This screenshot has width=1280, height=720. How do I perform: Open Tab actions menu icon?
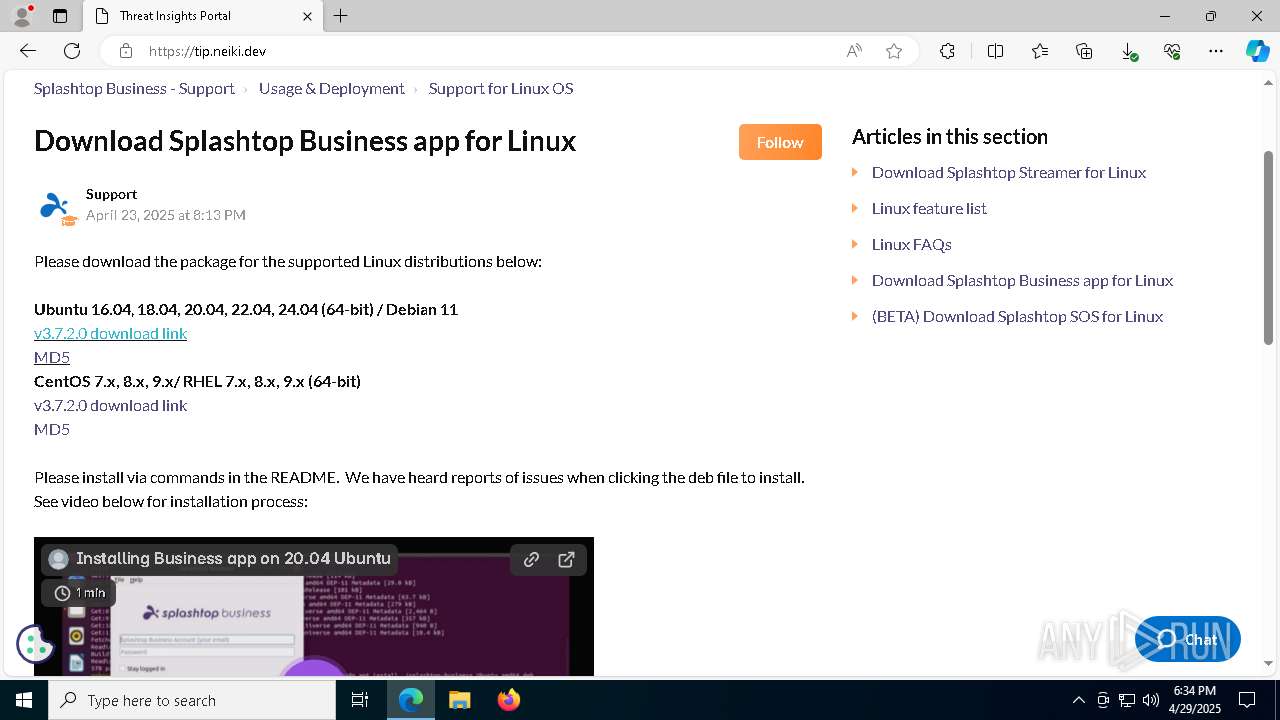(60, 16)
